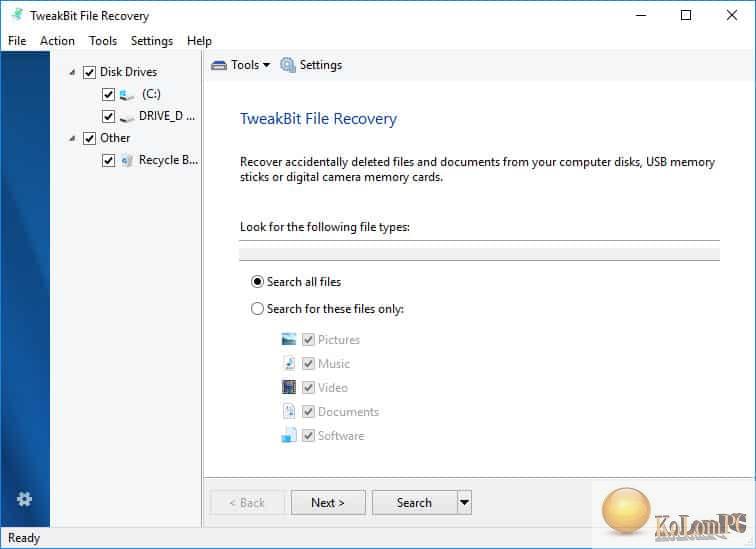Click 'Look for the following file types:' label

(x=324, y=227)
